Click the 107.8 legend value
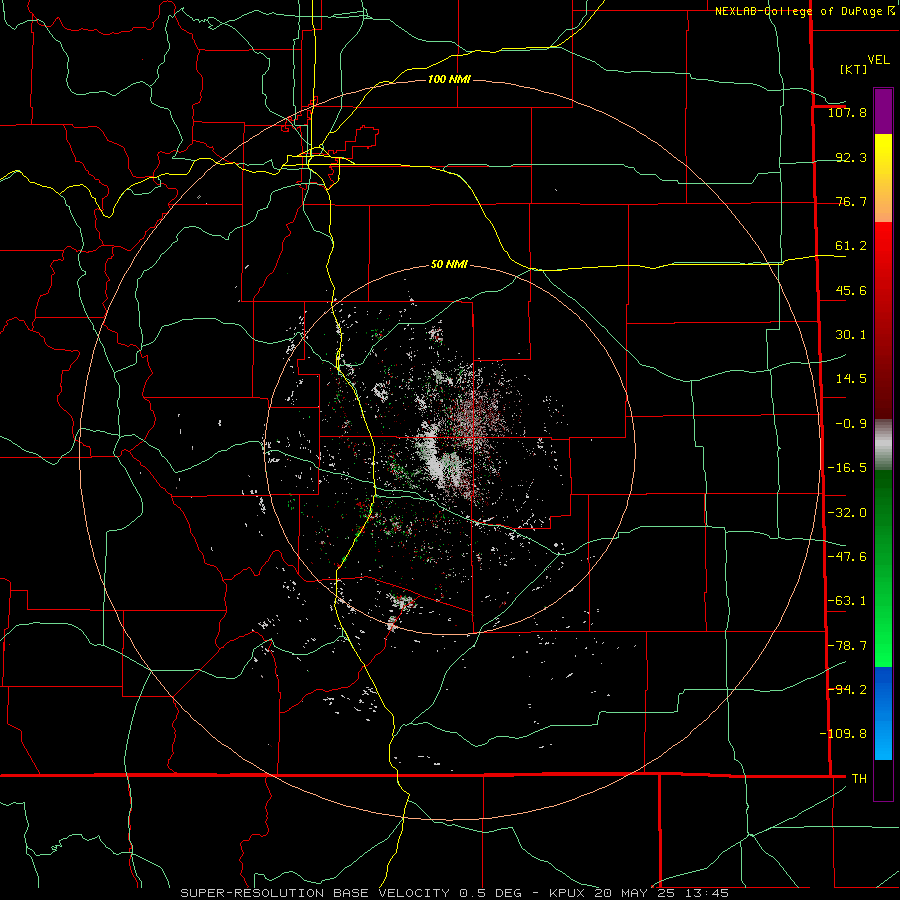Viewport: 900px width, 900px height. [x=847, y=112]
